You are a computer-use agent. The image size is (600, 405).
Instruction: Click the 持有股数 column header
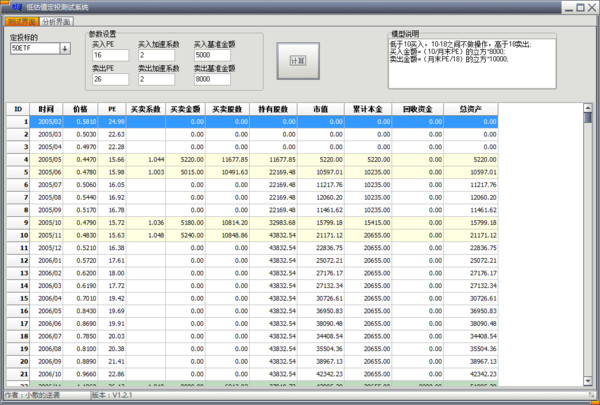point(273,109)
